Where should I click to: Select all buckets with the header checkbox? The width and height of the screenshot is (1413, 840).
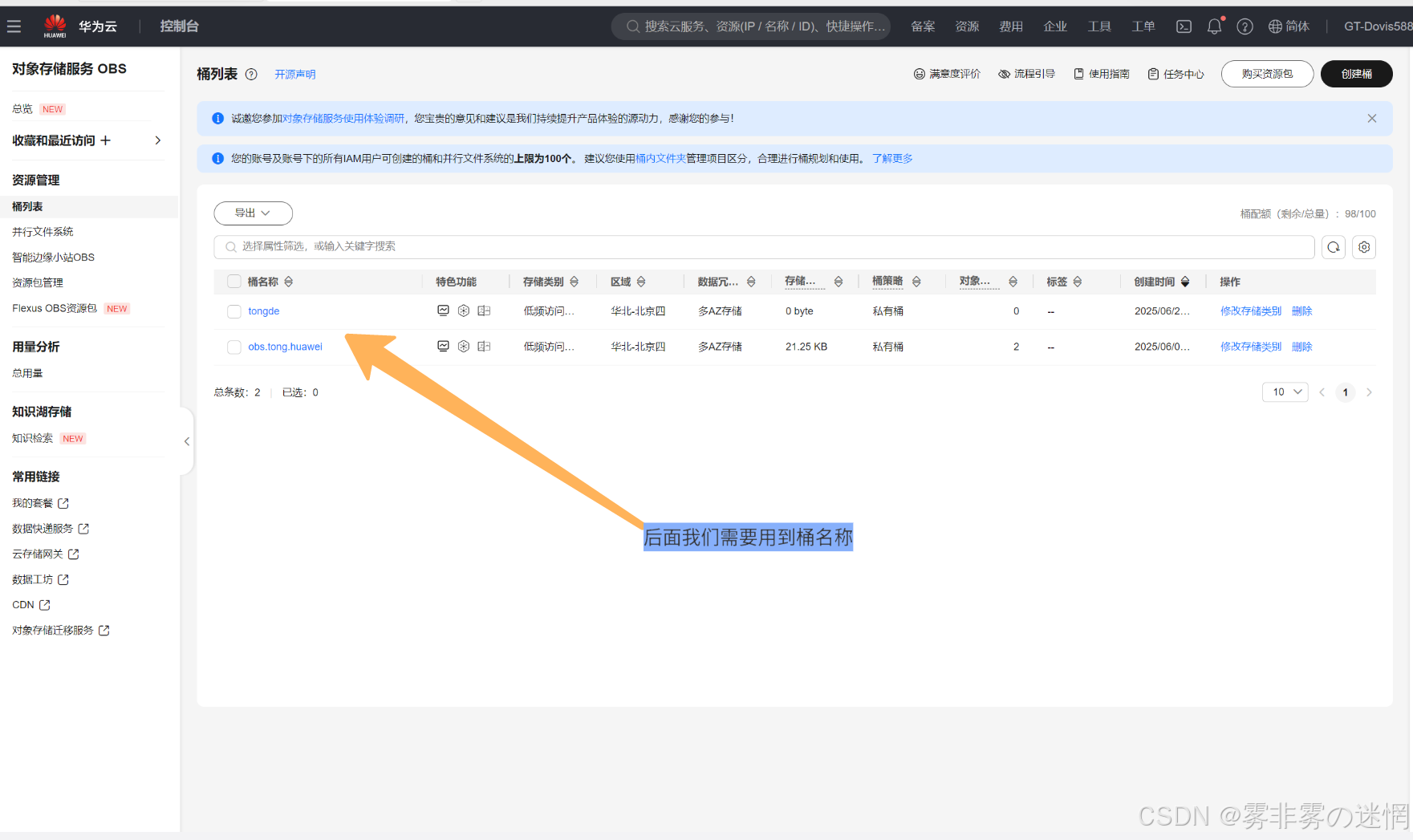coord(234,282)
